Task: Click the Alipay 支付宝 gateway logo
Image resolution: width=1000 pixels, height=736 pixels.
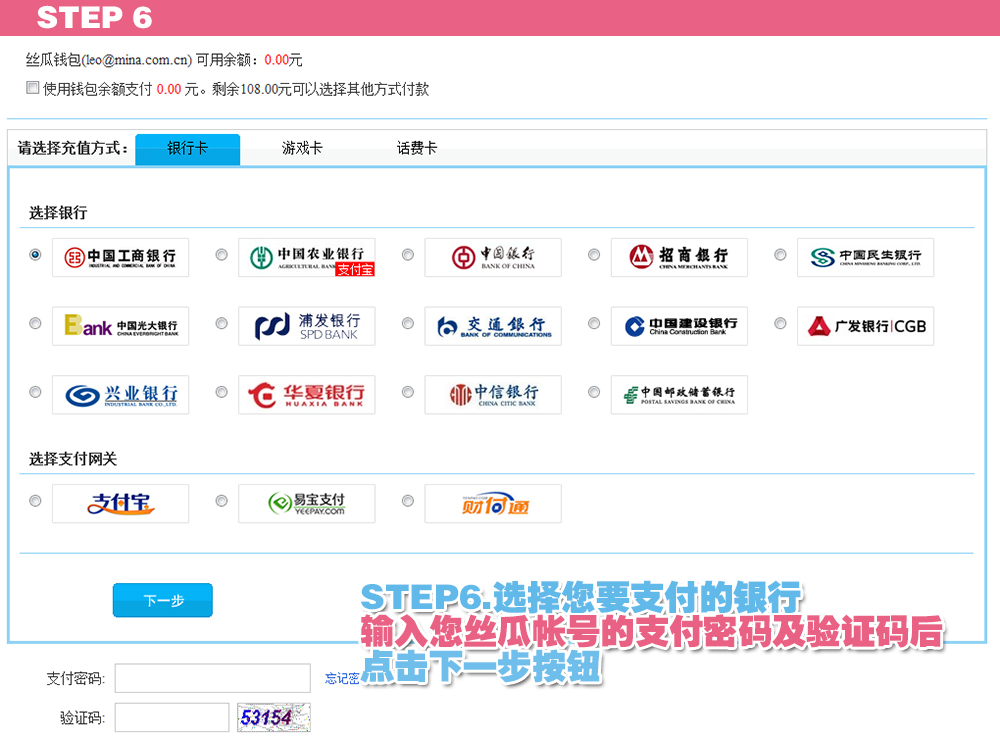Action: pyautogui.click(x=121, y=503)
